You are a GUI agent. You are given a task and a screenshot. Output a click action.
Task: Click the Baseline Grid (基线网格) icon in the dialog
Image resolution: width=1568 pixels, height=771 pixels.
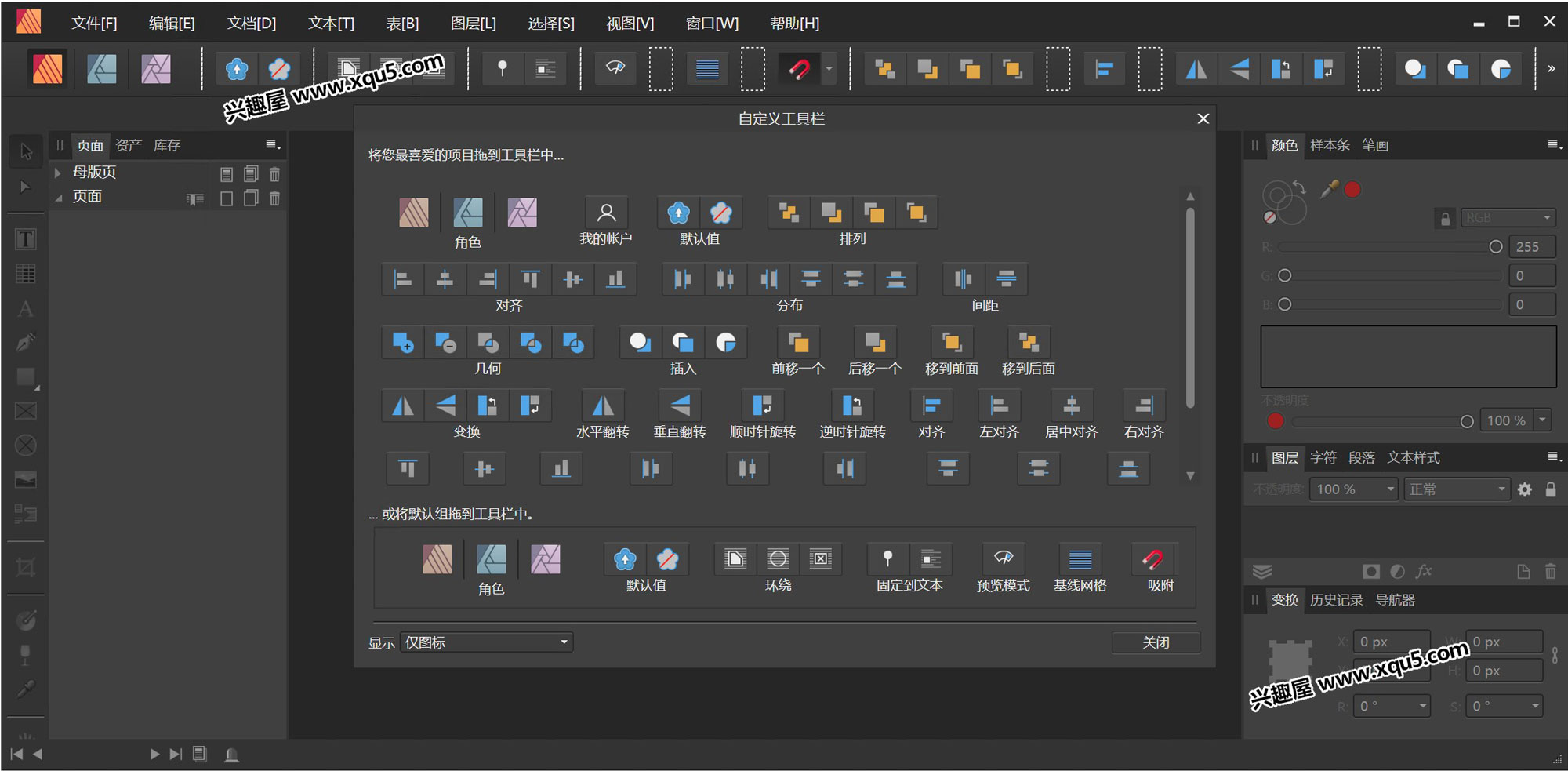point(1080,559)
